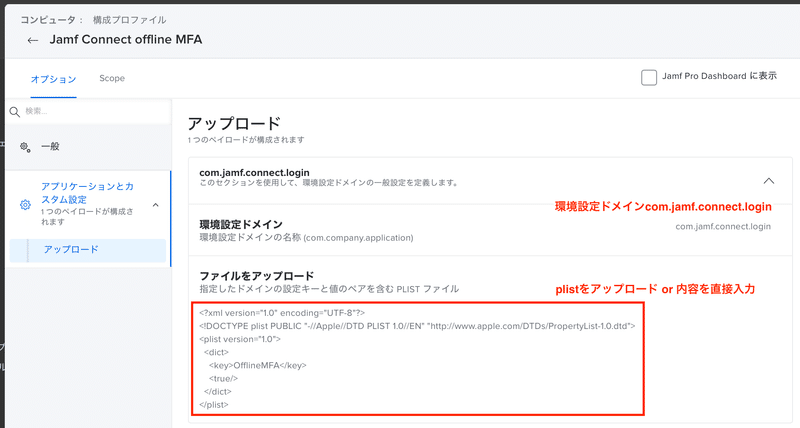This screenshot has height=428, width=800.
Task: Click the search magnifier icon in sidebar
Action: [x=15, y=112]
